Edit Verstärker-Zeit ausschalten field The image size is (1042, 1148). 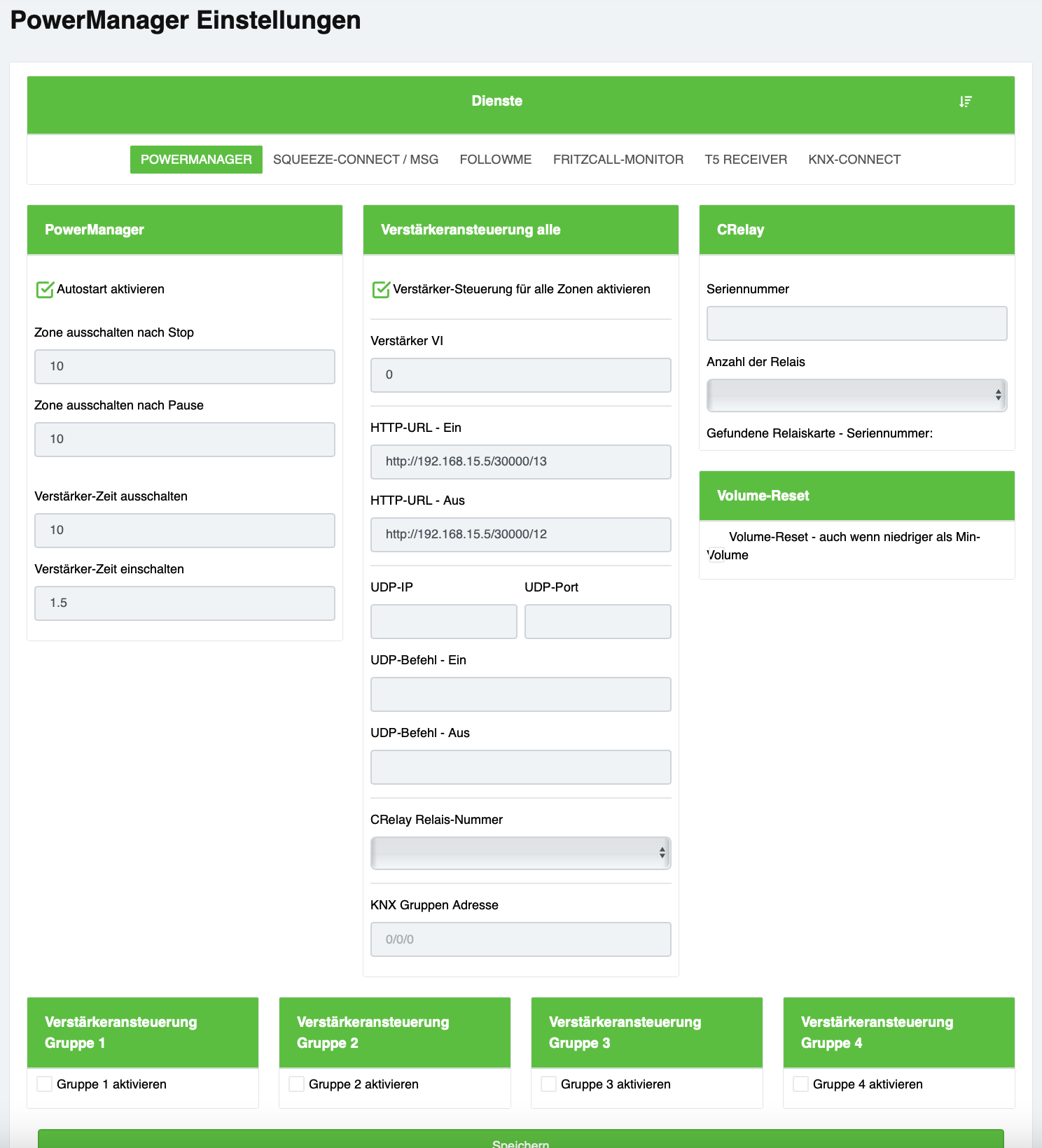(185, 531)
